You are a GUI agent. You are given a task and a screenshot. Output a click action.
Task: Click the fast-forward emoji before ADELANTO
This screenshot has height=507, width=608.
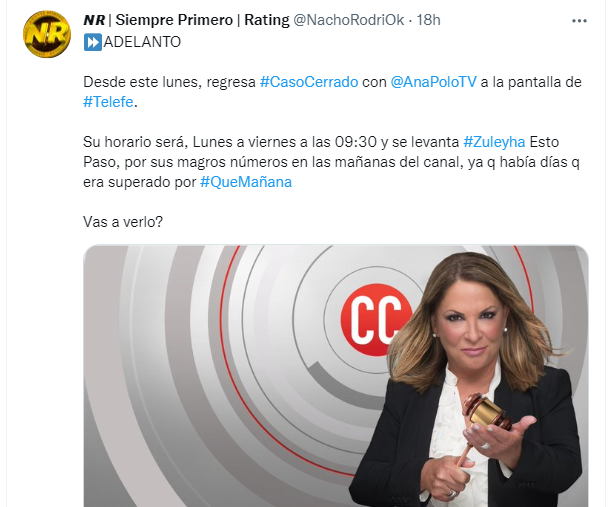tap(93, 42)
